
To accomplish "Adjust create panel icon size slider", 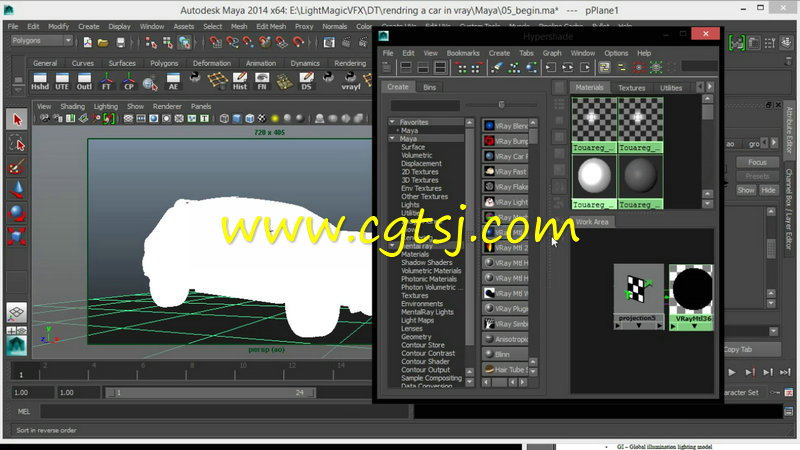I will 501,105.
